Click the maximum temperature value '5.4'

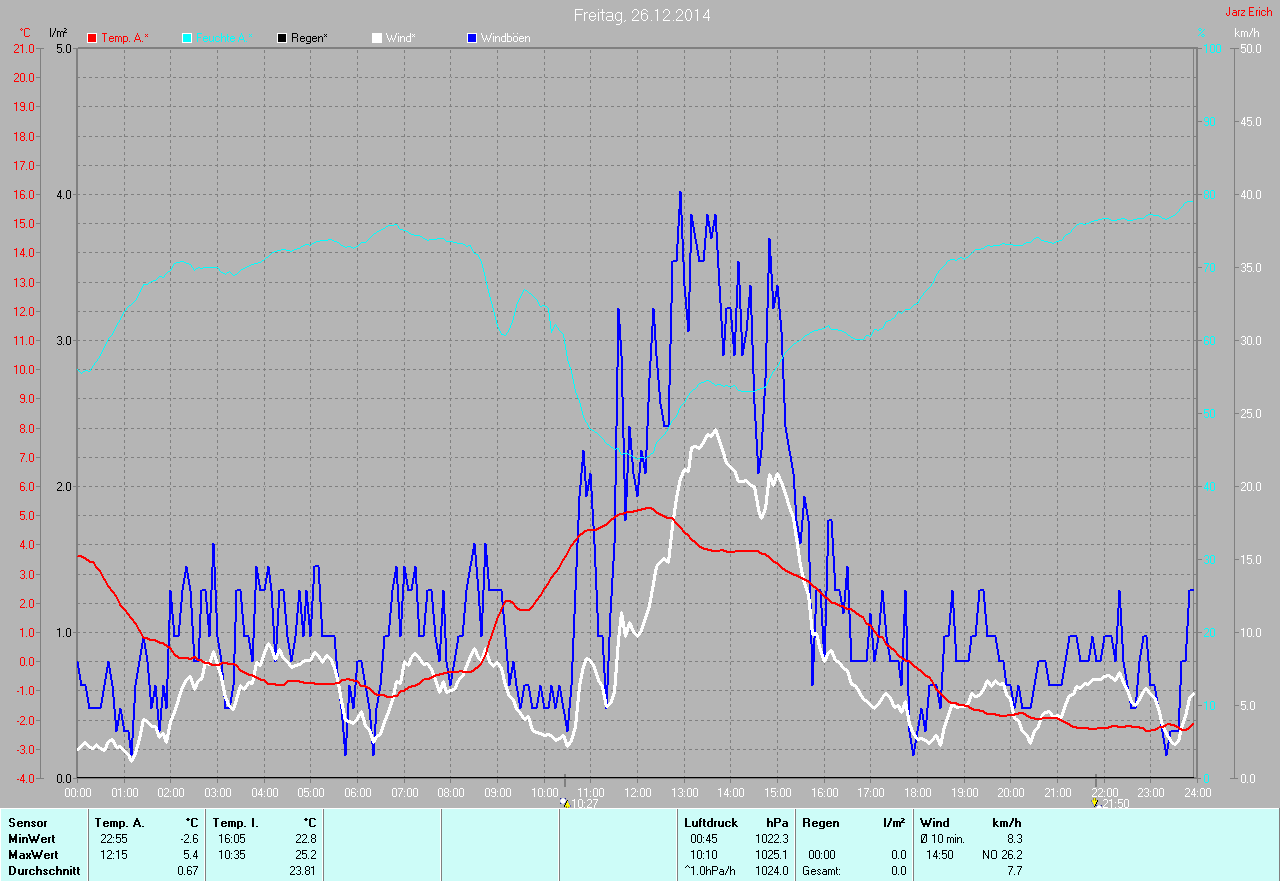(x=191, y=855)
